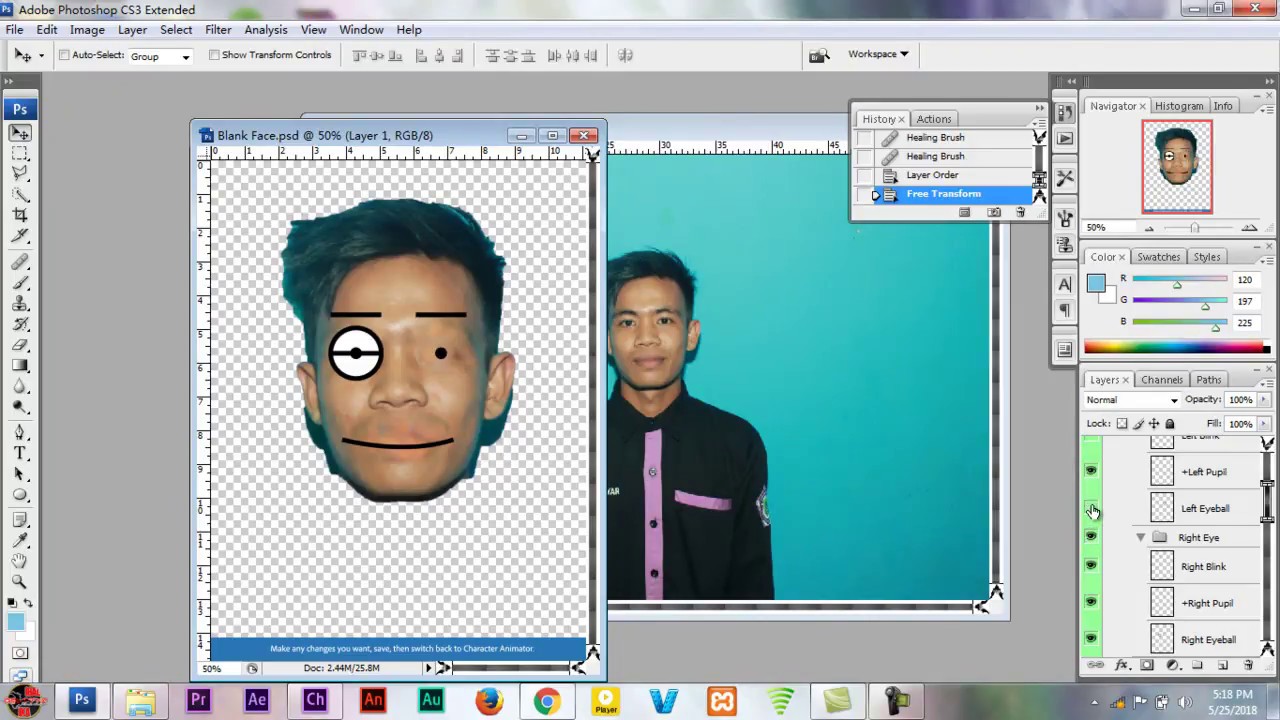Viewport: 1280px width, 720px height.
Task: Switch to the Swatches tab
Action: (1159, 257)
